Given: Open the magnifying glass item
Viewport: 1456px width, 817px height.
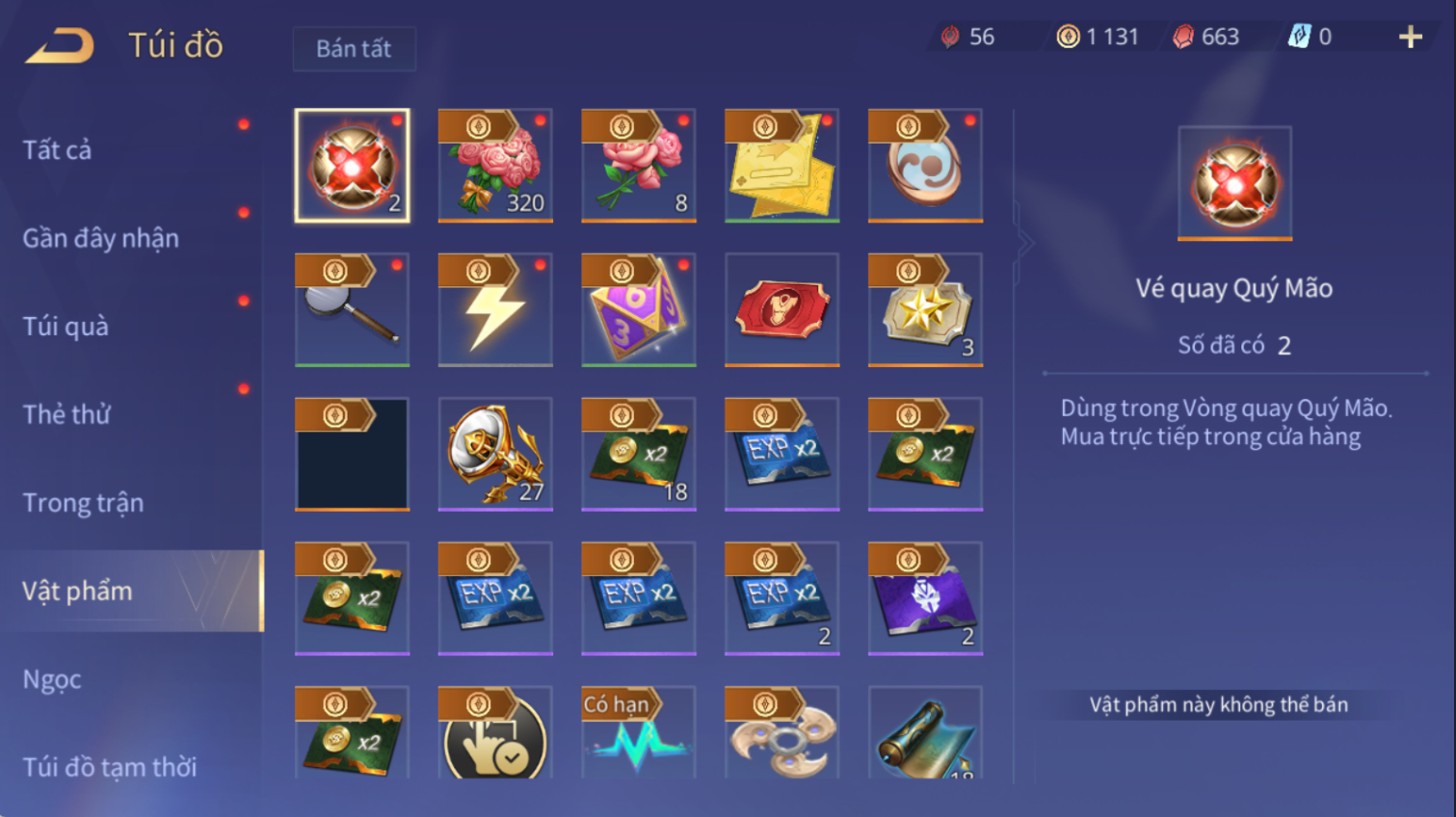Looking at the screenshot, I should pos(352,310).
